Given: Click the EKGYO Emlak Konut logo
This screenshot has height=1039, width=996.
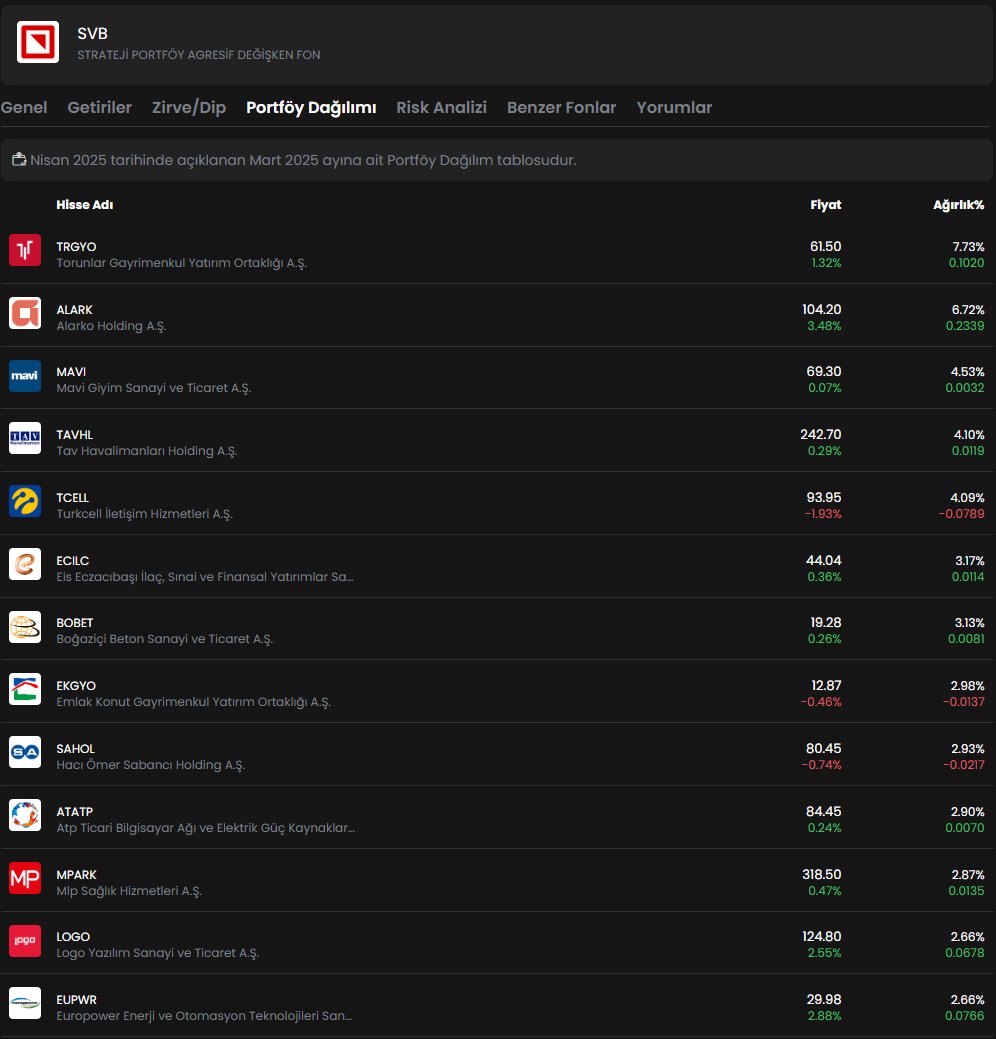Looking at the screenshot, I should pyautogui.click(x=25, y=689).
